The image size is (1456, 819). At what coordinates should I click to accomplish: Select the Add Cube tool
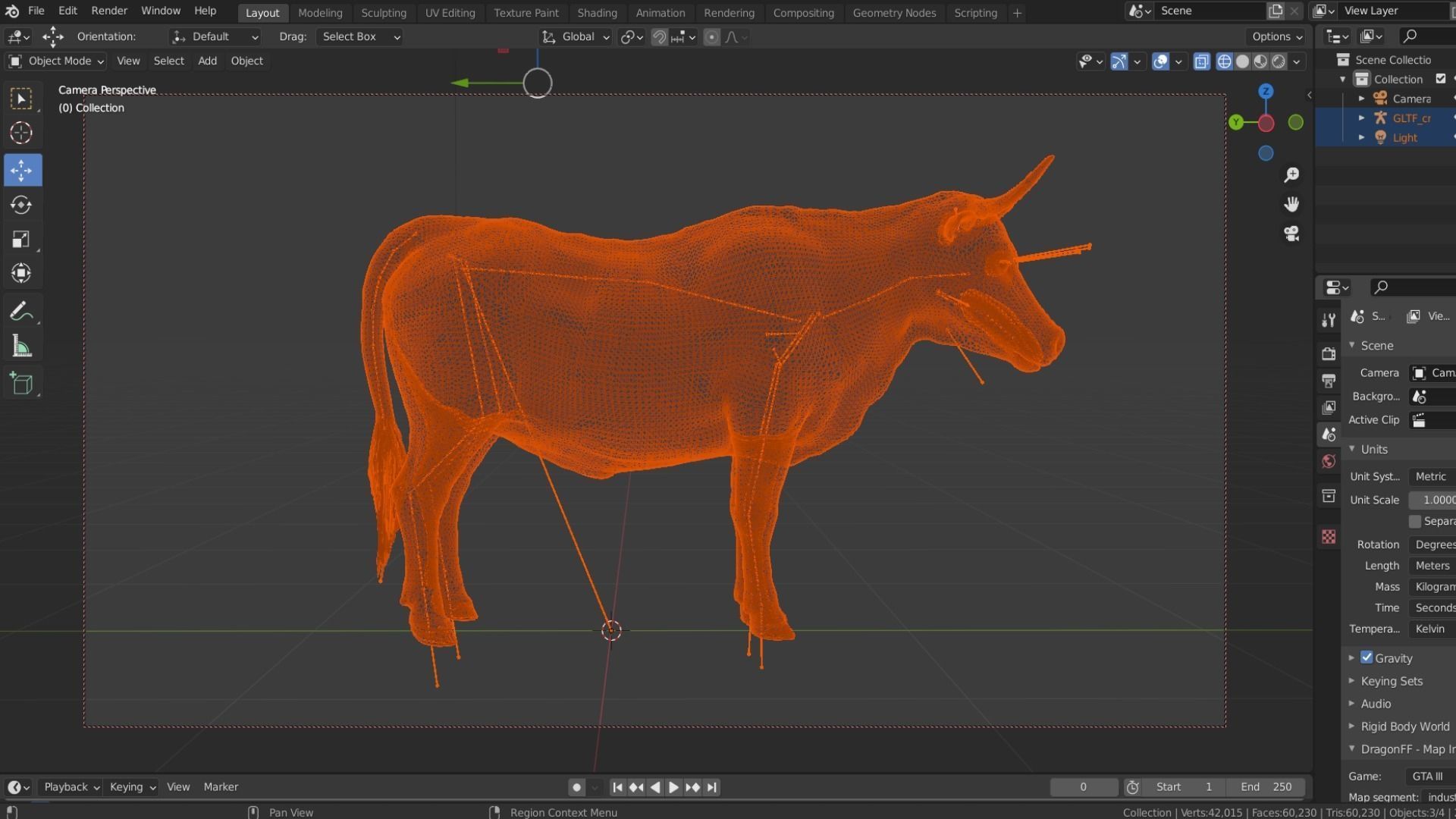[21, 384]
